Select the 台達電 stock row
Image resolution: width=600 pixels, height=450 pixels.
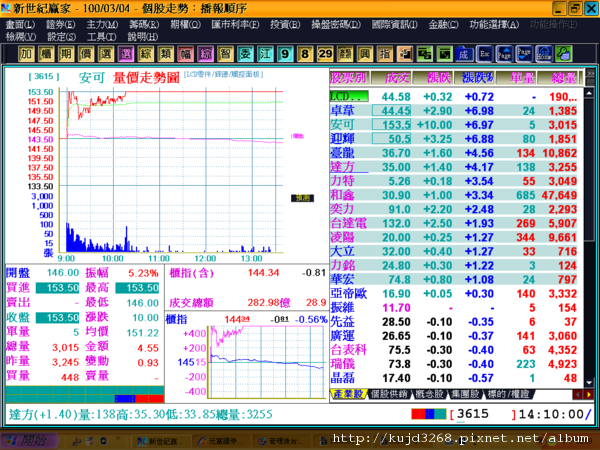click(x=456, y=223)
